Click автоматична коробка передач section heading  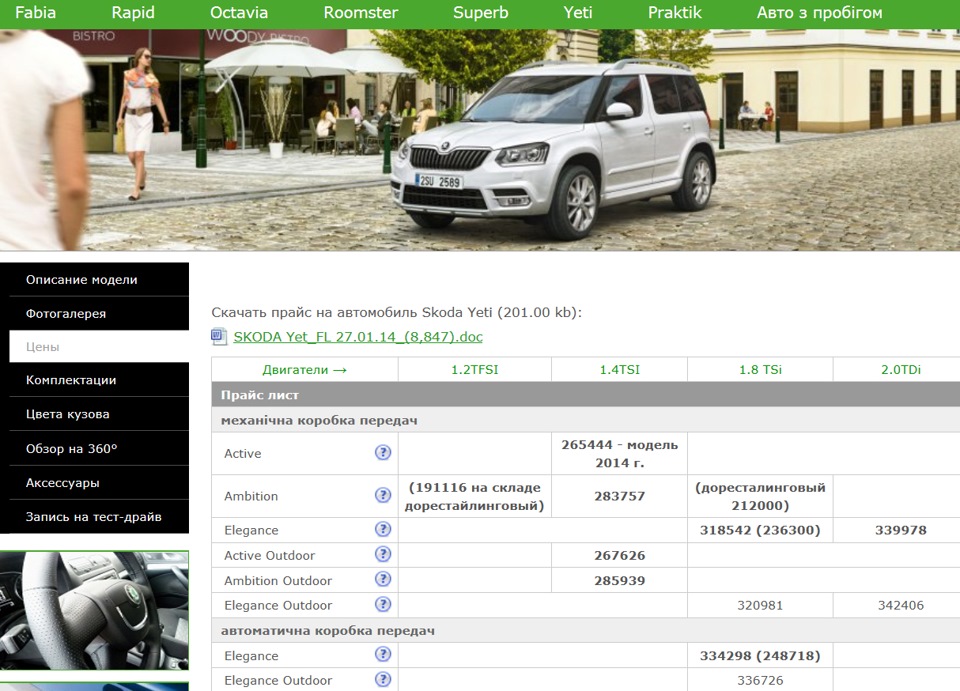click(328, 630)
